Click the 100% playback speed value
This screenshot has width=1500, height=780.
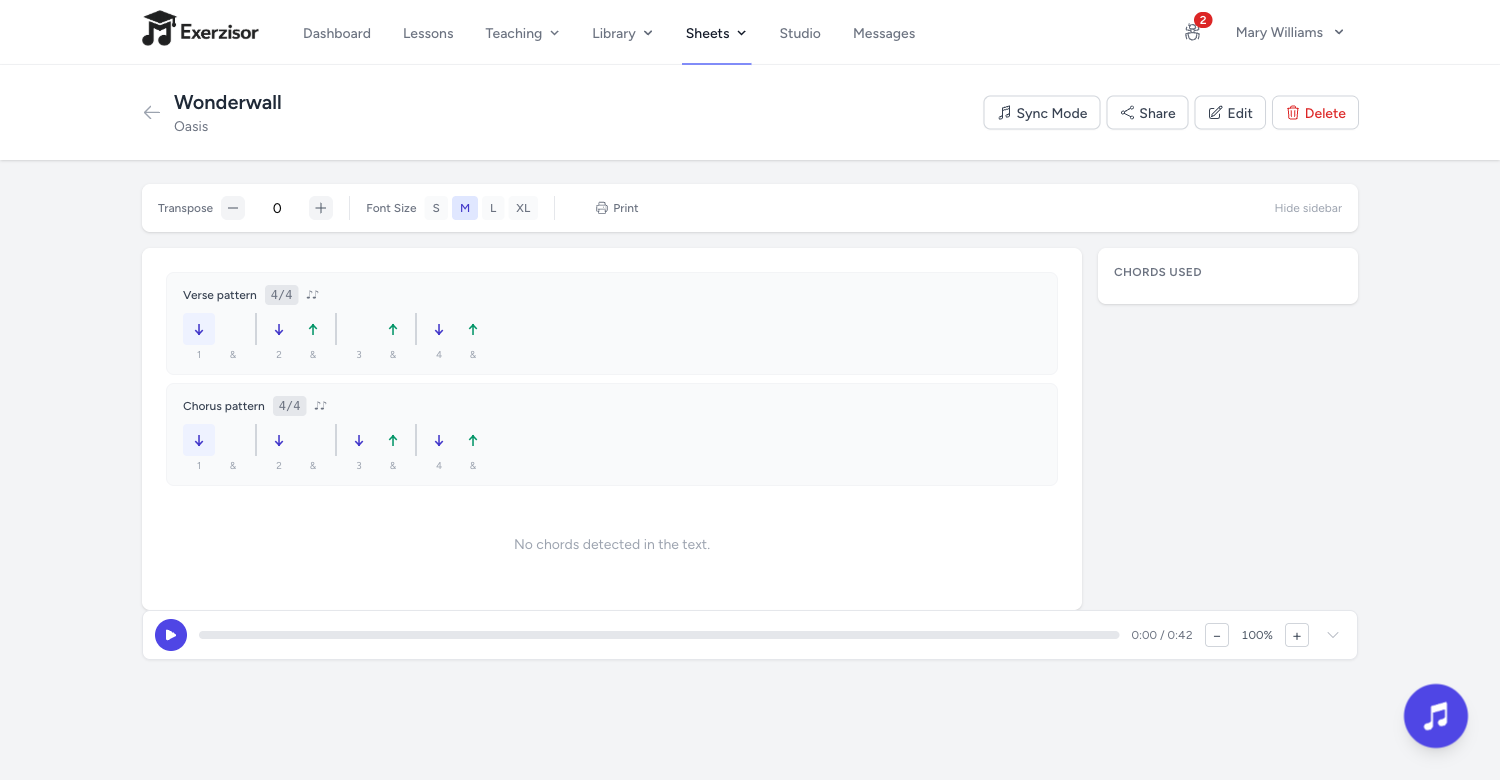tap(1257, 635)
